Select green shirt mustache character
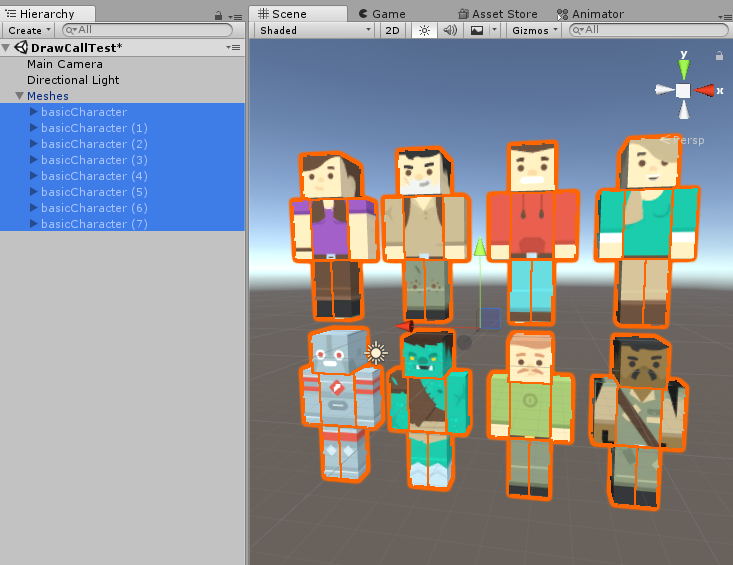Viewport: 733px width, 565px height. tap(531, 415)
